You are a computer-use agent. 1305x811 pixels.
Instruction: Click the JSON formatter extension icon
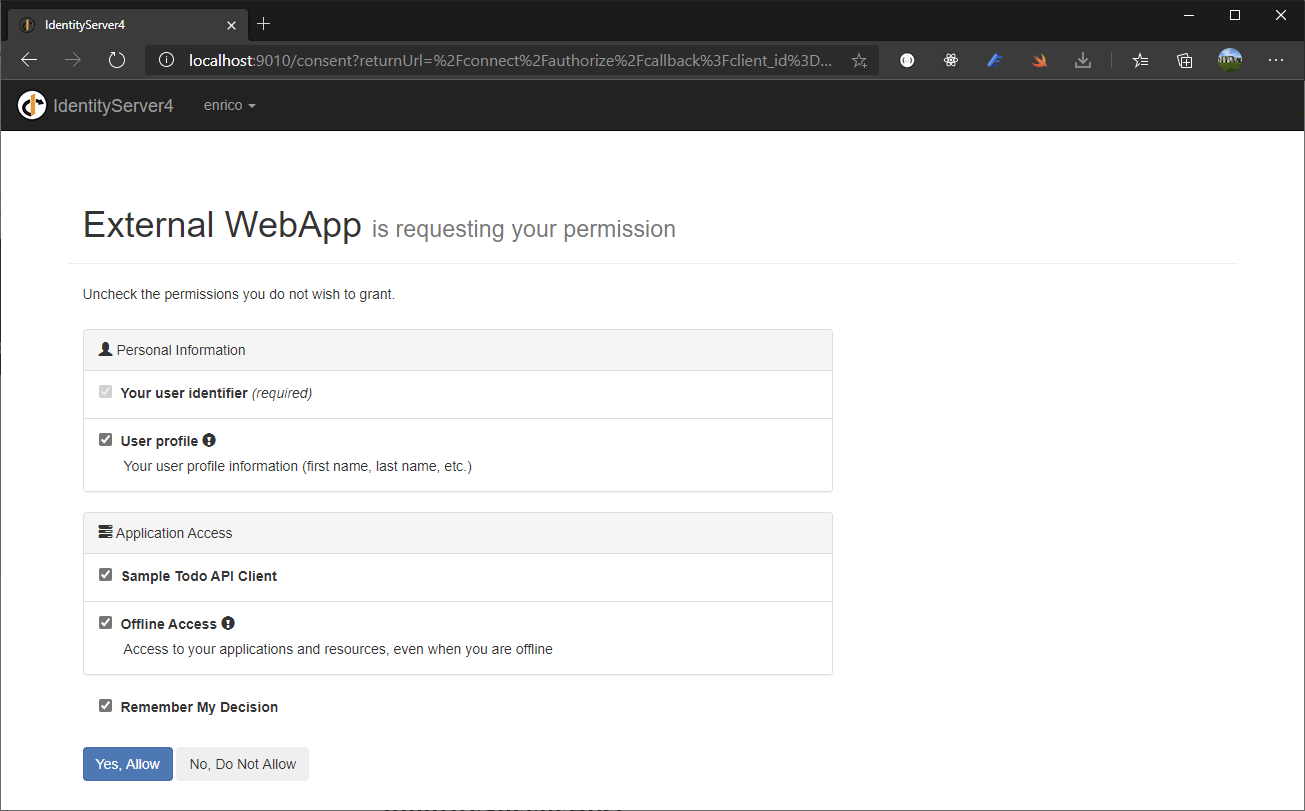[x=907, y=60]
